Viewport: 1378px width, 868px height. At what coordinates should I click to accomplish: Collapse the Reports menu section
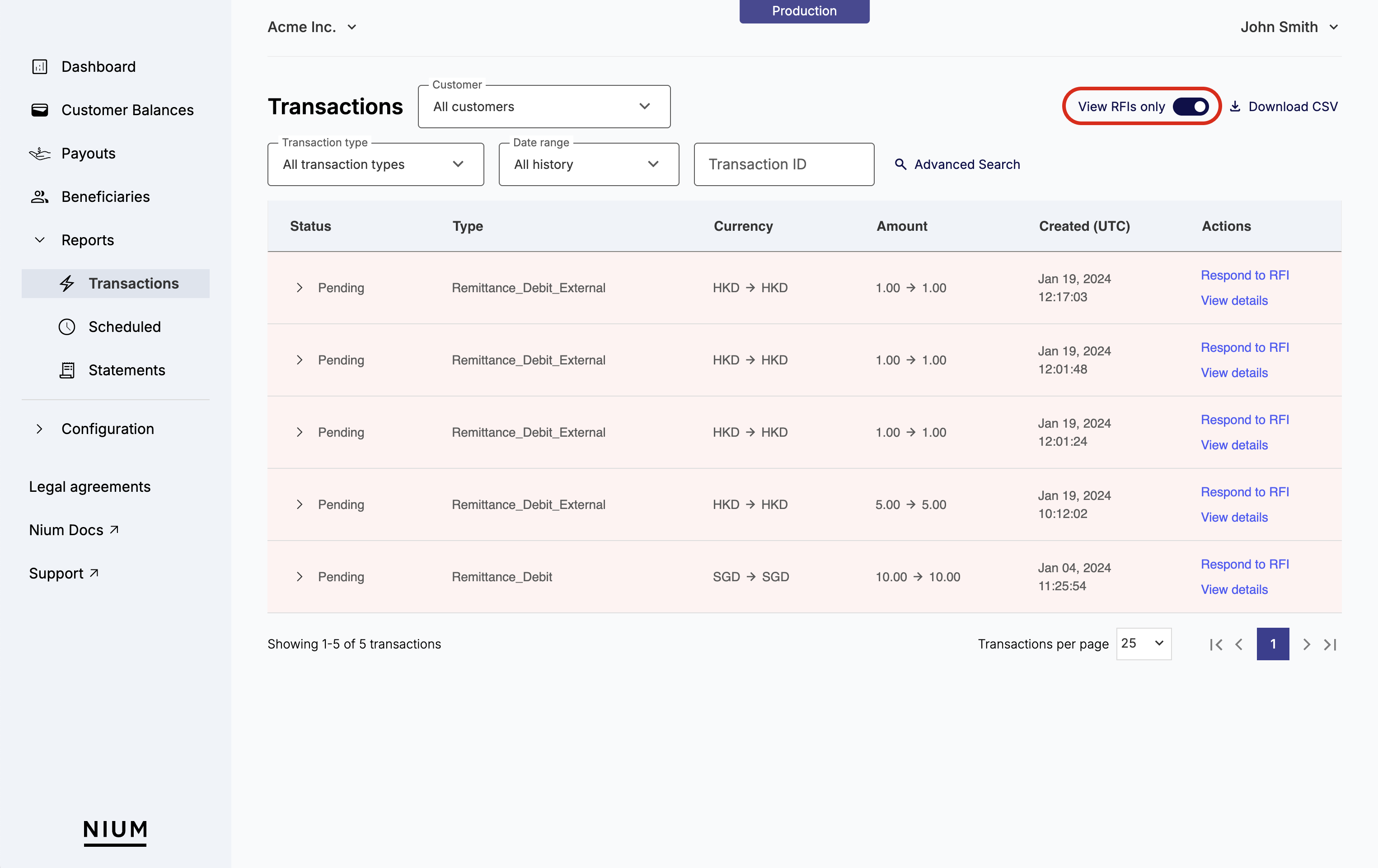tap(39, 240)
